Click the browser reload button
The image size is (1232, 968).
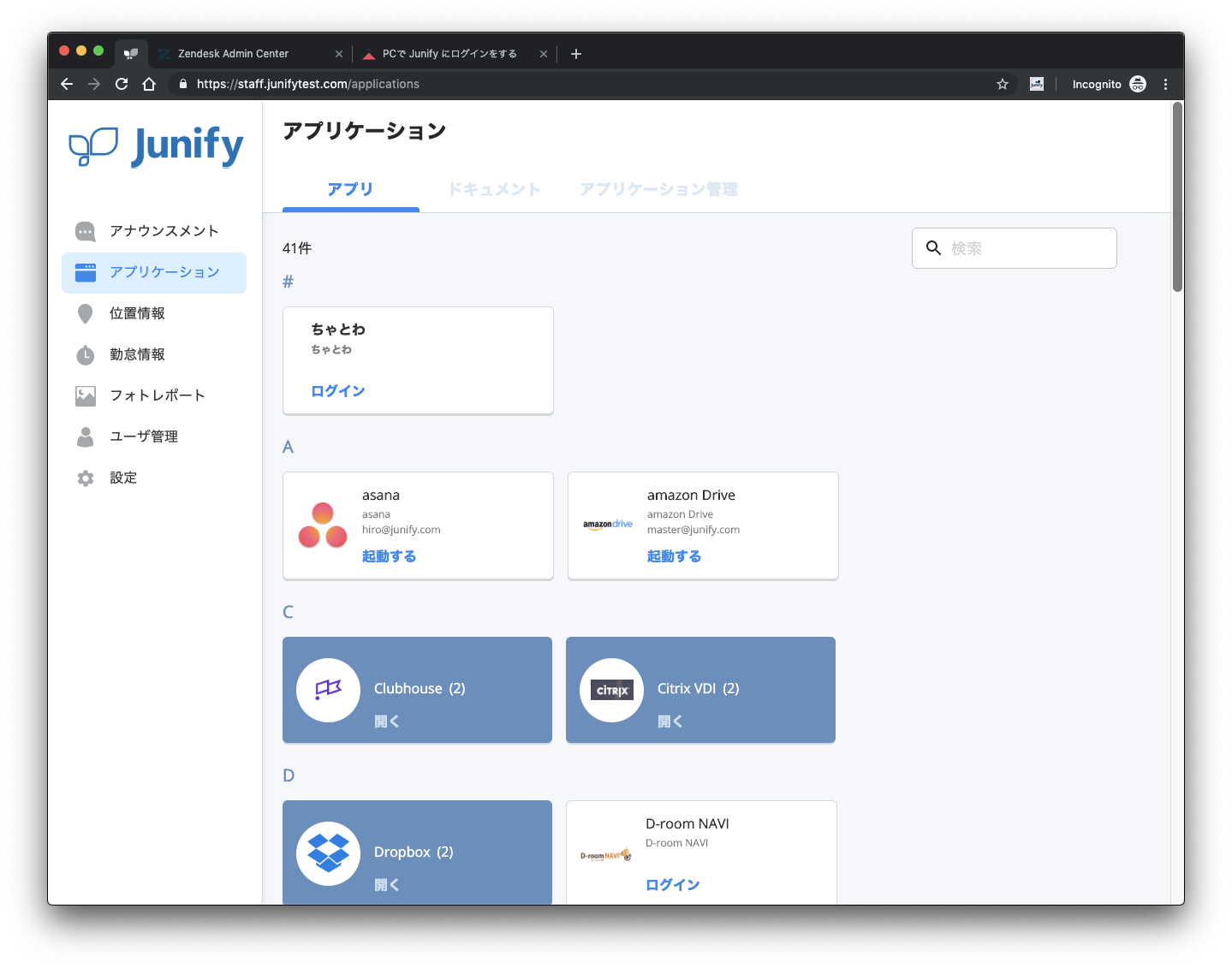122,84
